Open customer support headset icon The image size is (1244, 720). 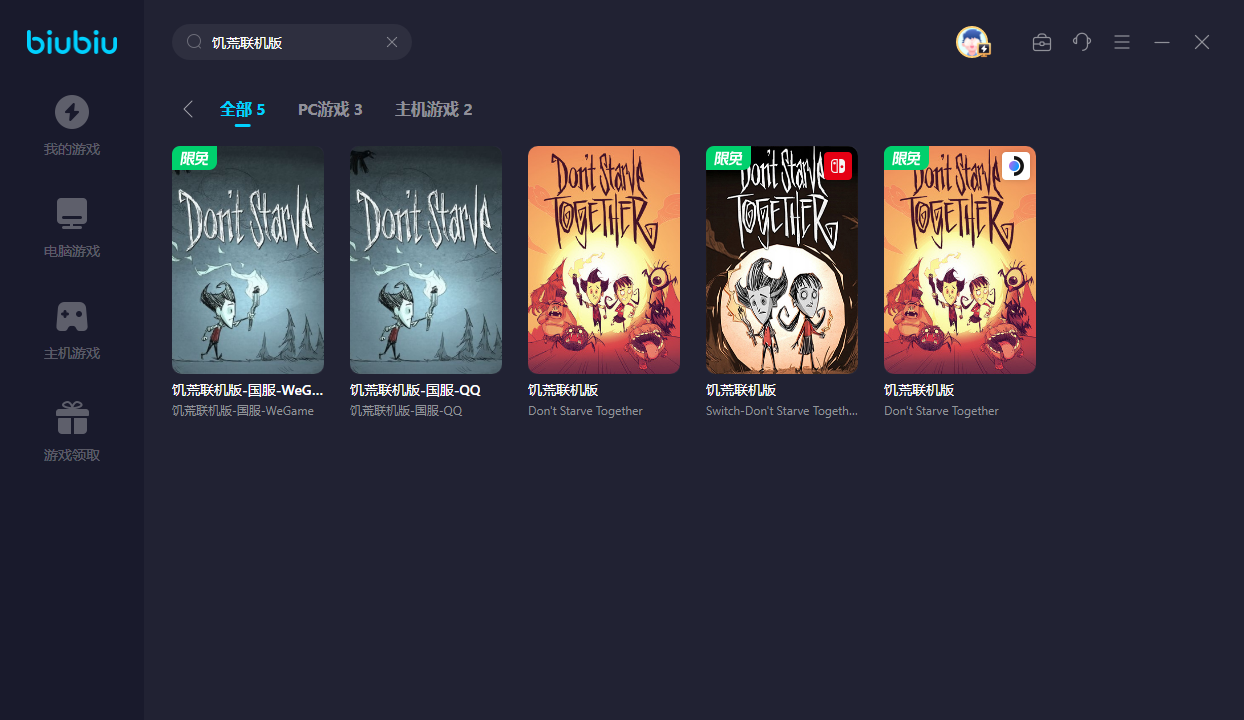pos(1082,42)
